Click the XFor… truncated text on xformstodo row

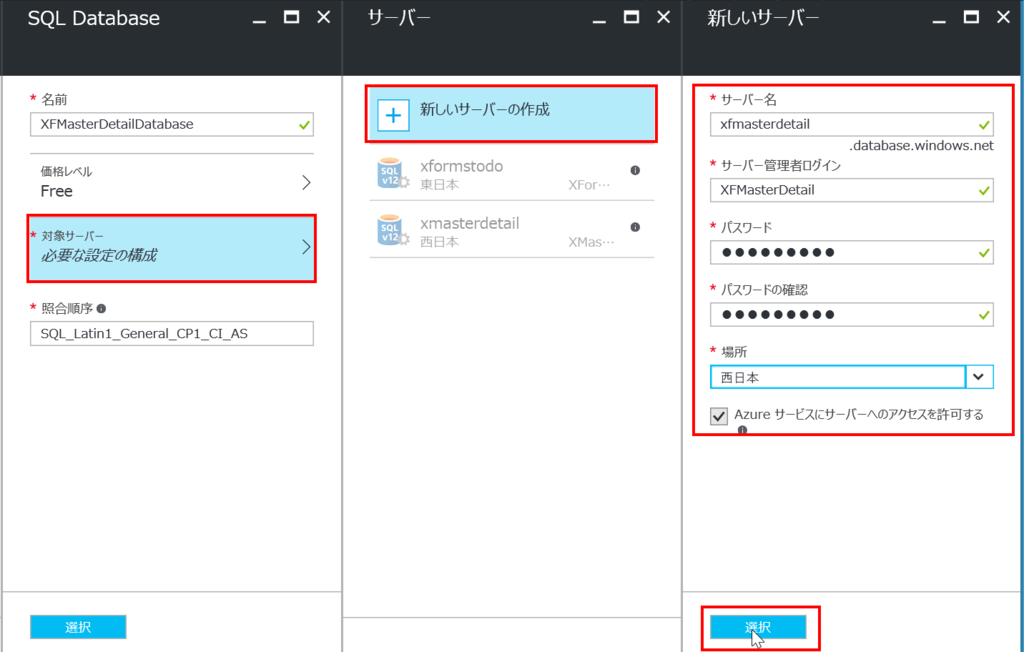point(589,185)
